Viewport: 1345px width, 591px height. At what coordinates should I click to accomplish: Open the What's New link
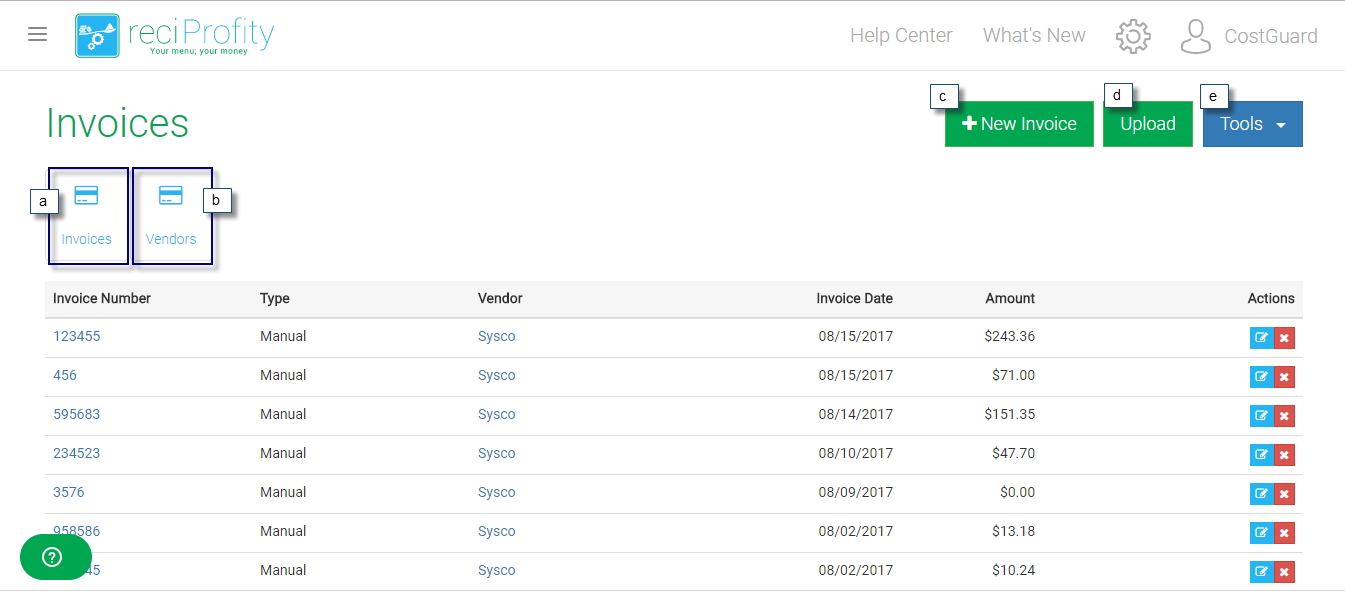[x=1034, y=36]
